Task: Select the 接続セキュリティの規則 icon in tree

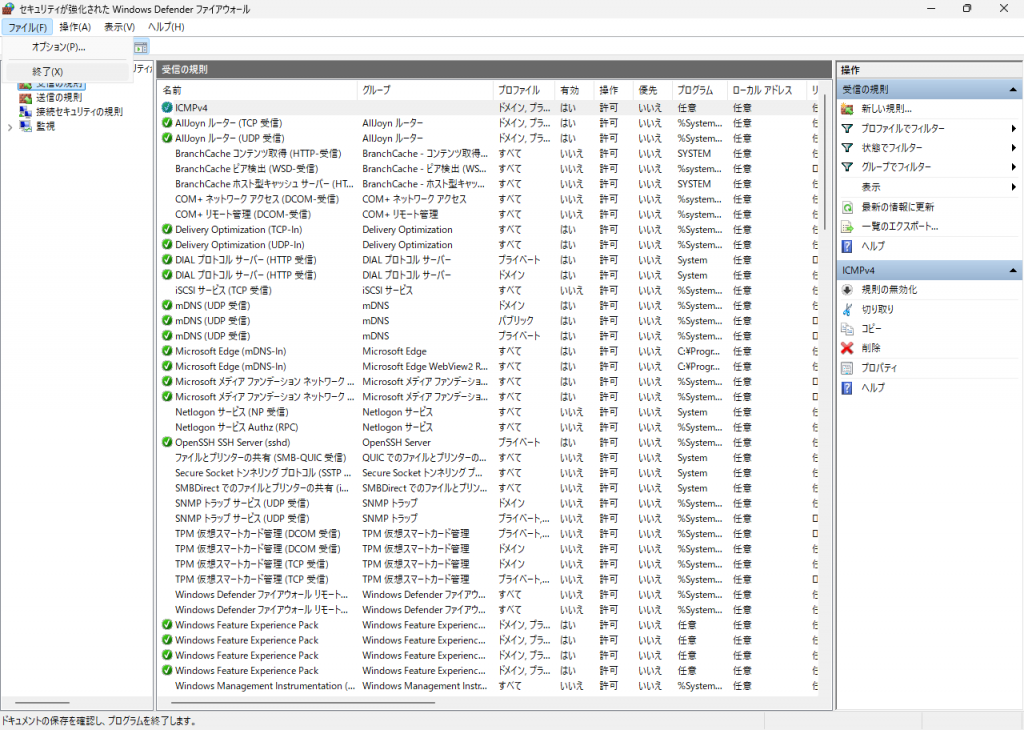Action: coord(25,112)
